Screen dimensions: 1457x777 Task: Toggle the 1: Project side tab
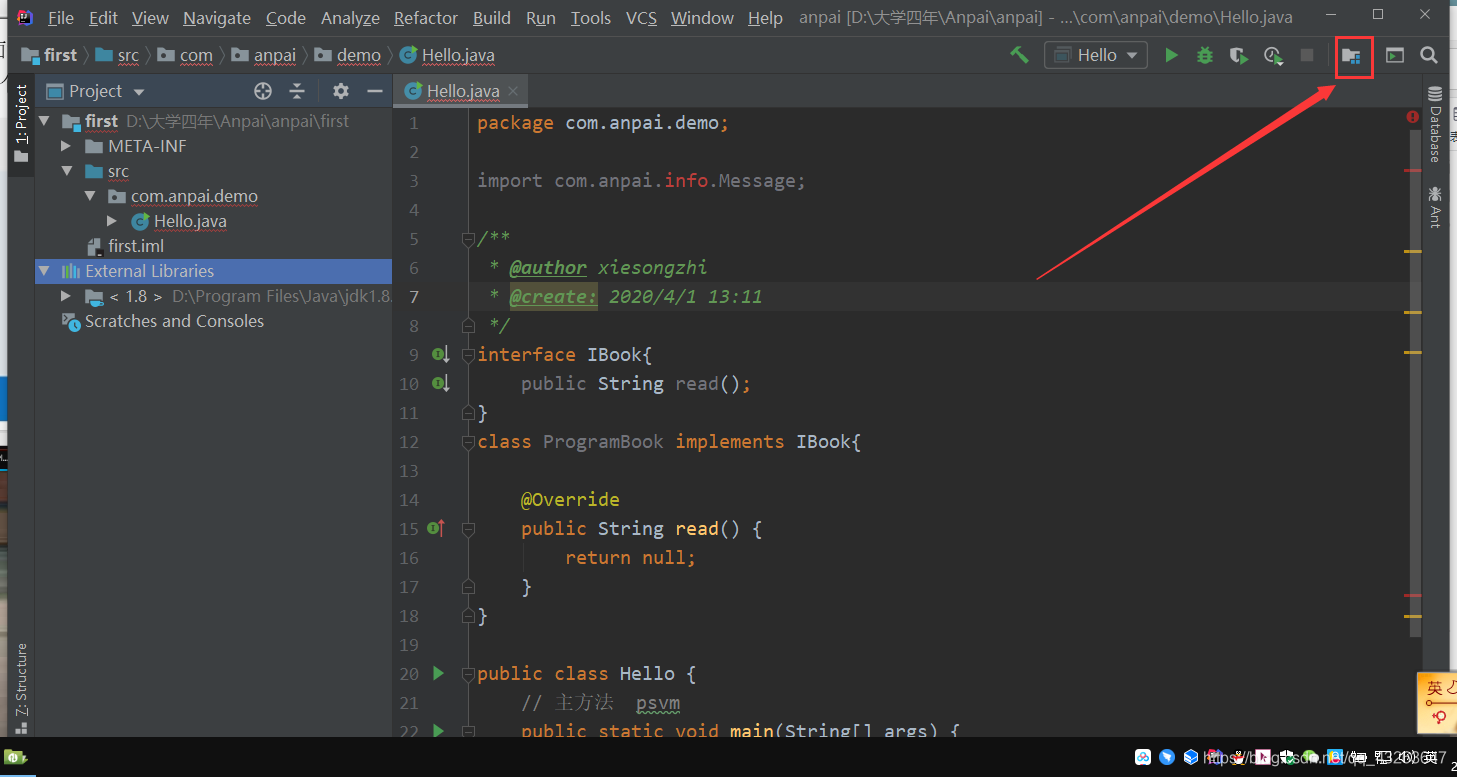coord(21,125)
